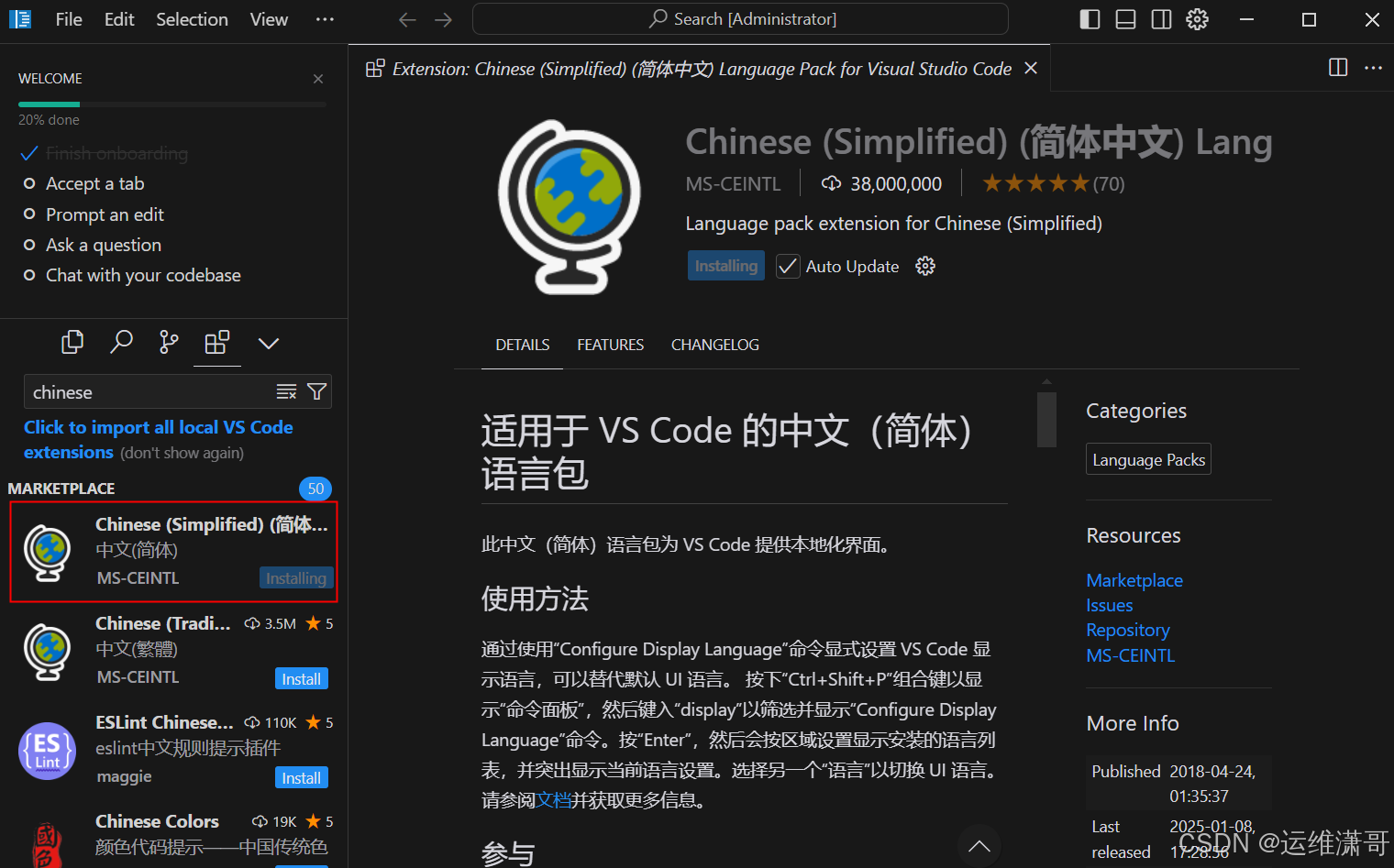Open the View menu
This screenshot has height=868, width=1394.
coord(269,19)
